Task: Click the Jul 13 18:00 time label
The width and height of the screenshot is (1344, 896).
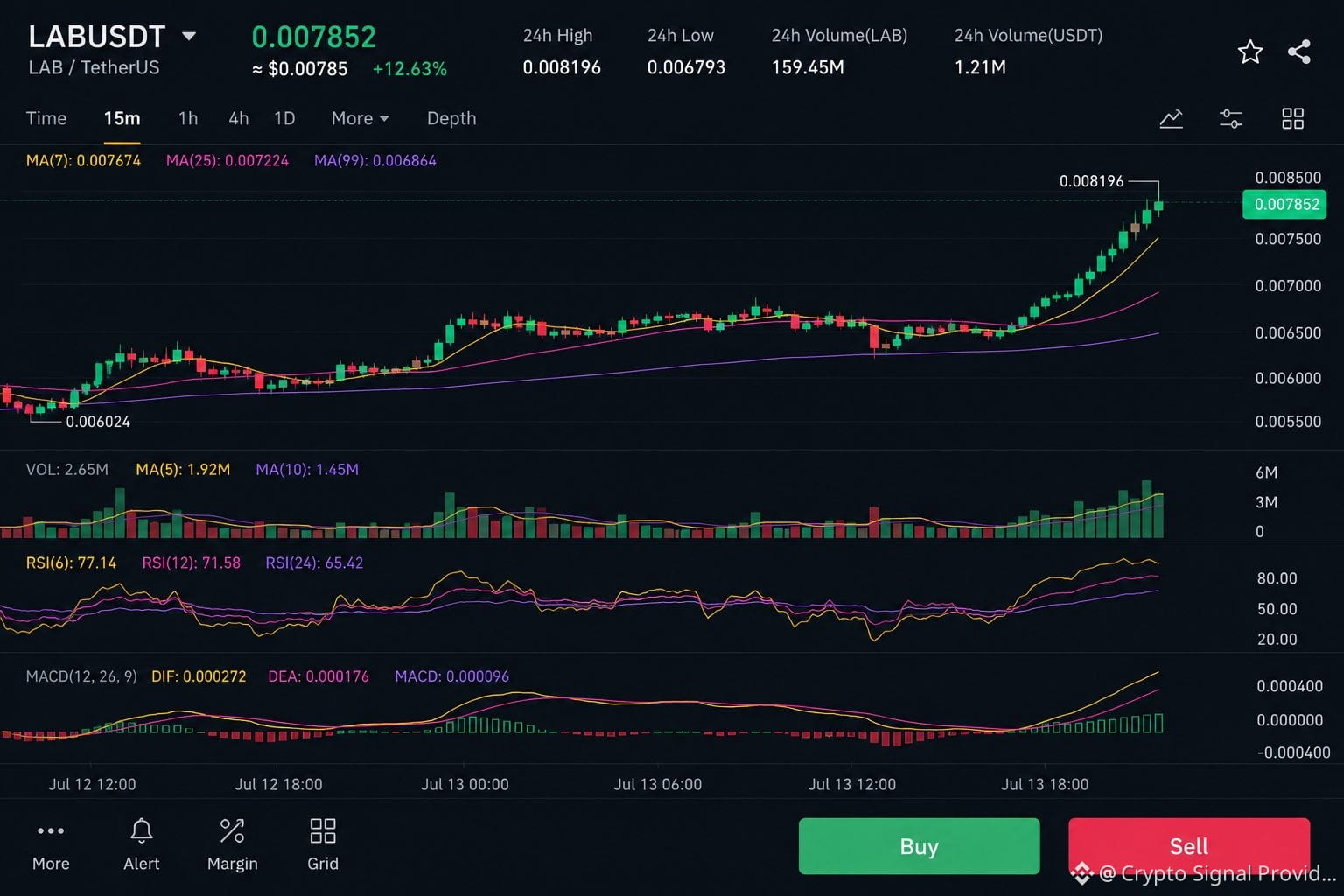Action: (1045, 785)
